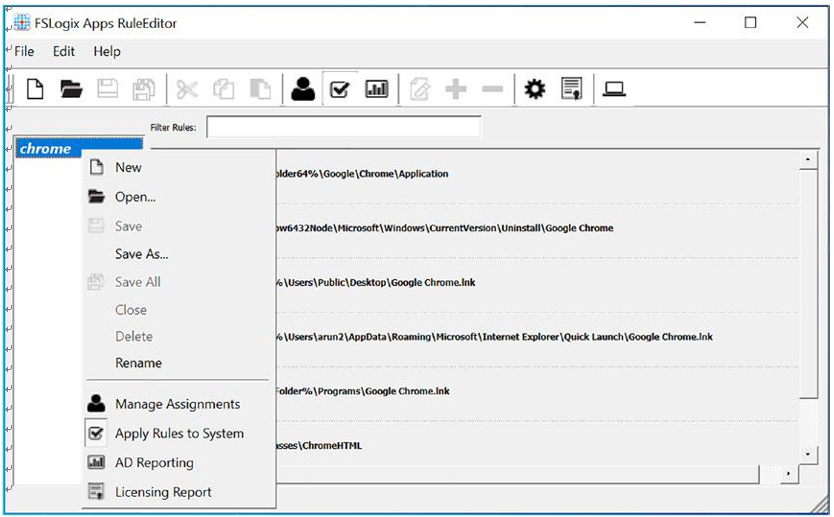This screenshot has height=517, width=834.
Task: Click the Open folder toolbar icon
Action: click(x=71, y=89)
